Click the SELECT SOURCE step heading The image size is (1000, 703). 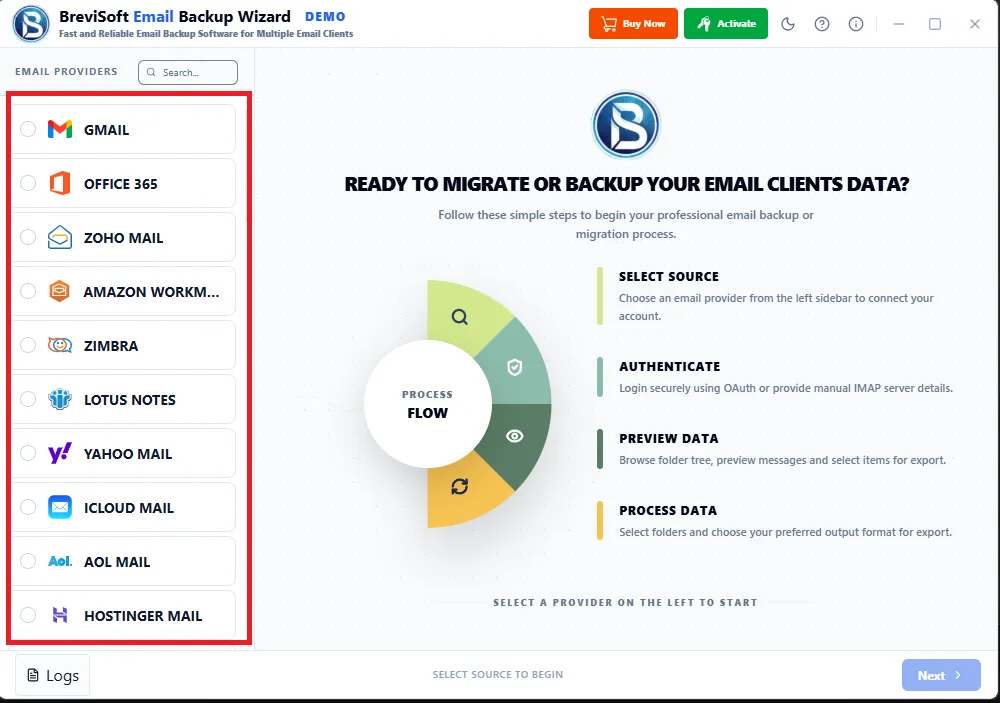click(x=669, y=276)
